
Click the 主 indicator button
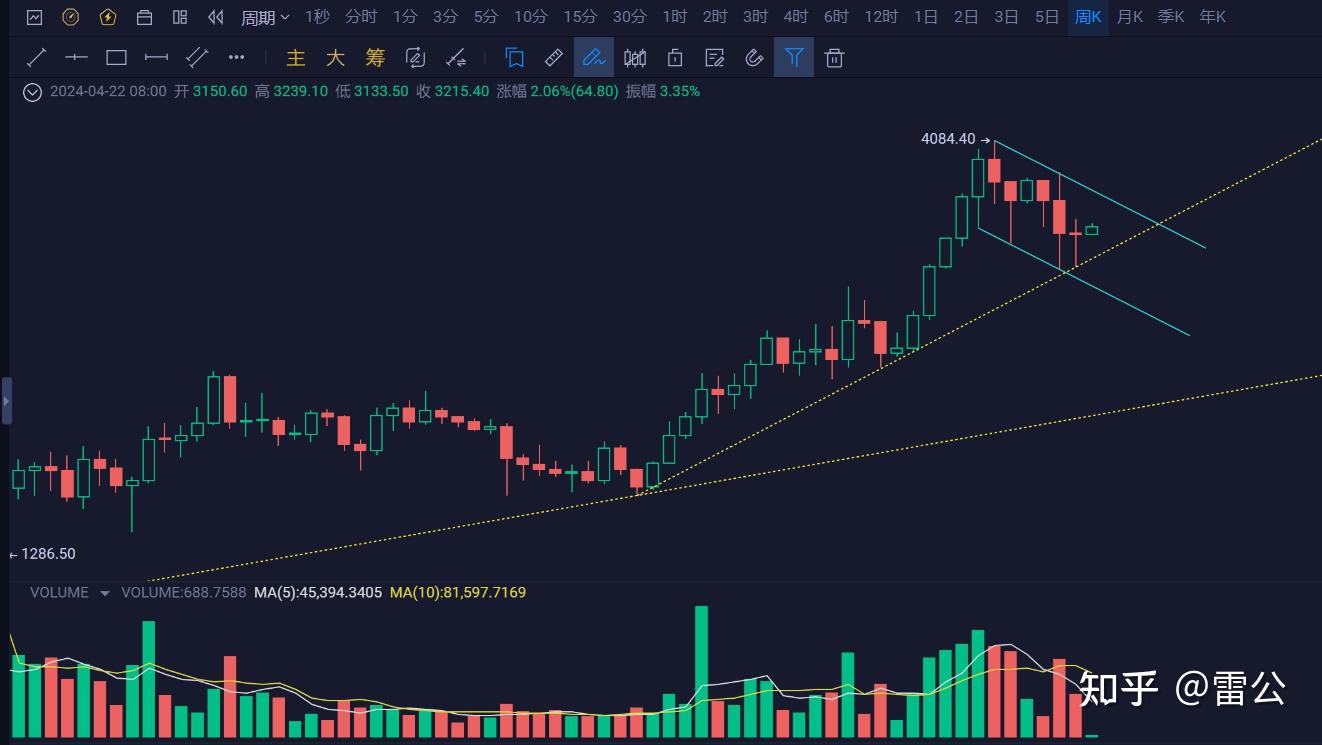[296, 58]
